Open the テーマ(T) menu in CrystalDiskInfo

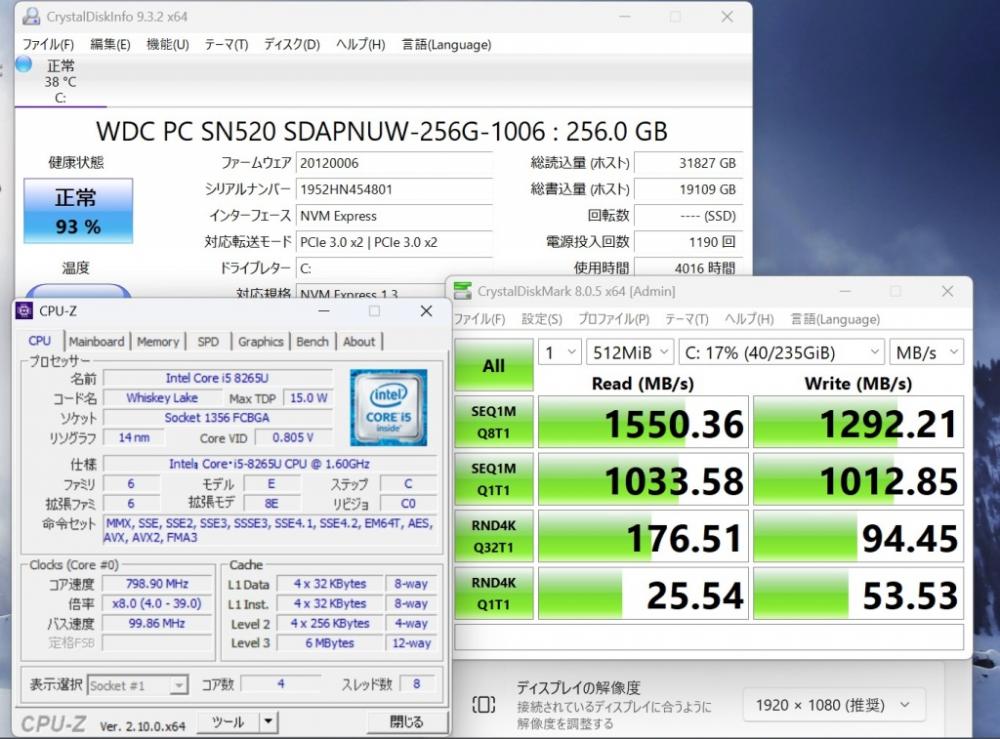coord(226,44)
